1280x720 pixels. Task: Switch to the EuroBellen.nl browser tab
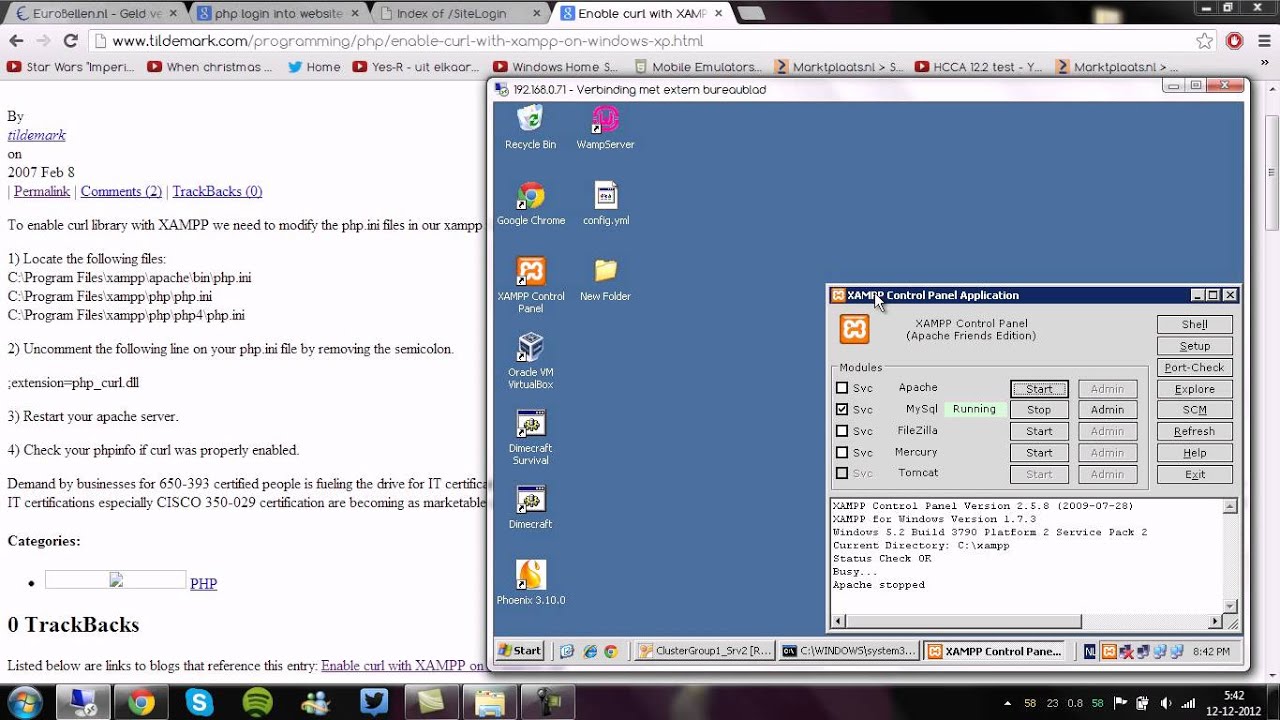coord(94,13)
